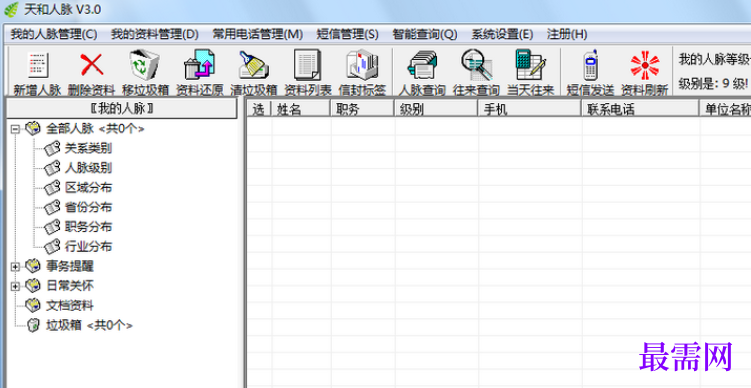Click the 级别是: 9 级! status text
The width and height of the screenshot is (751, 388).
pos(713,84)
